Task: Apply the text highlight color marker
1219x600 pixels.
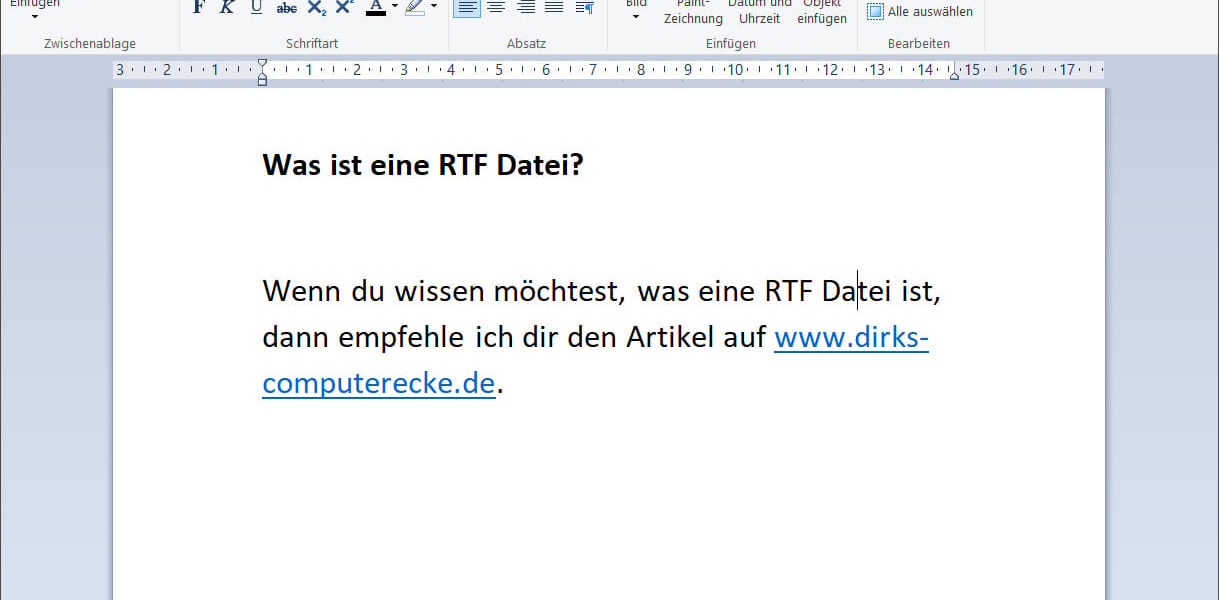Action: (414, 8)
